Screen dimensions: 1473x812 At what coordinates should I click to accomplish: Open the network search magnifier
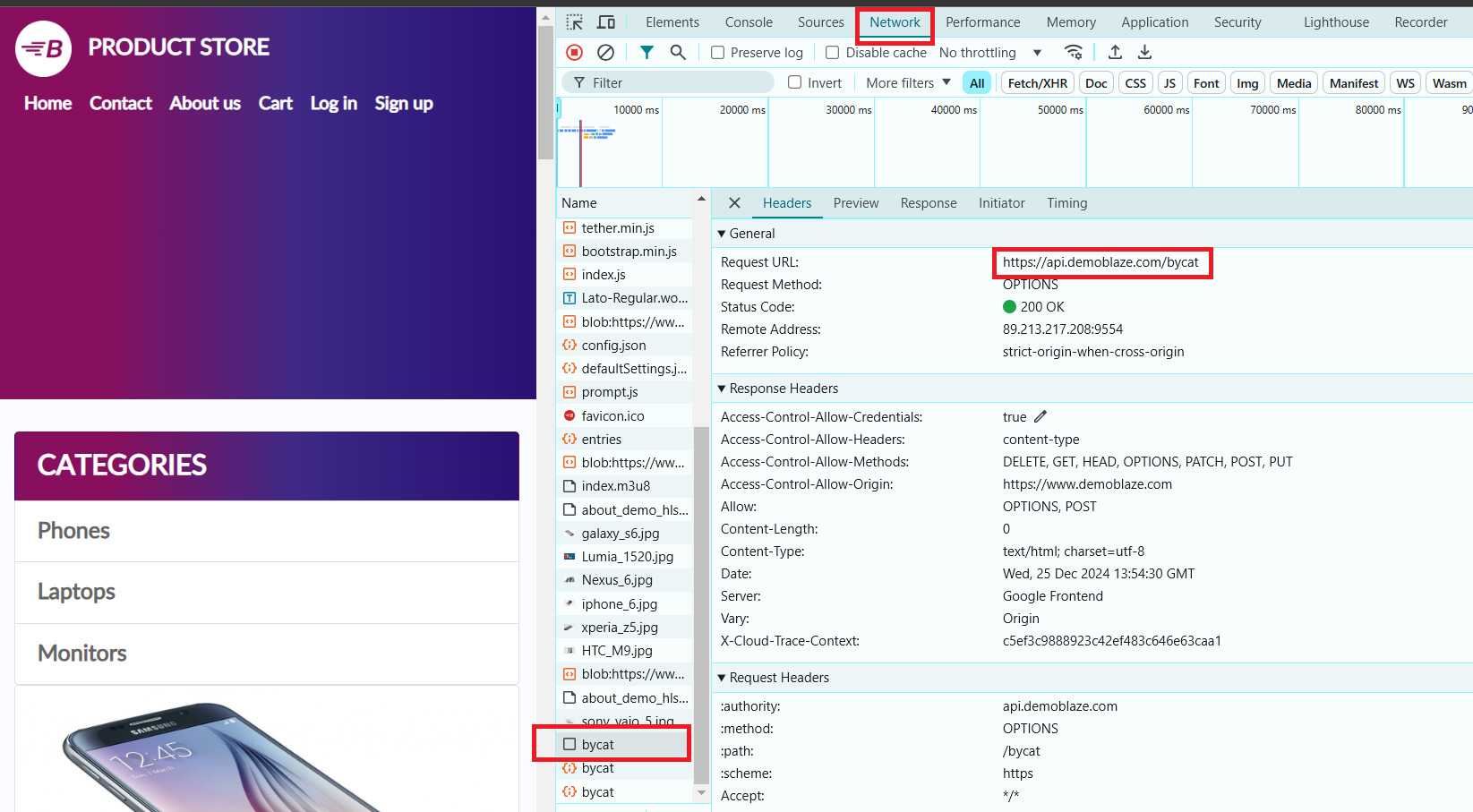[x=678, y=53]
